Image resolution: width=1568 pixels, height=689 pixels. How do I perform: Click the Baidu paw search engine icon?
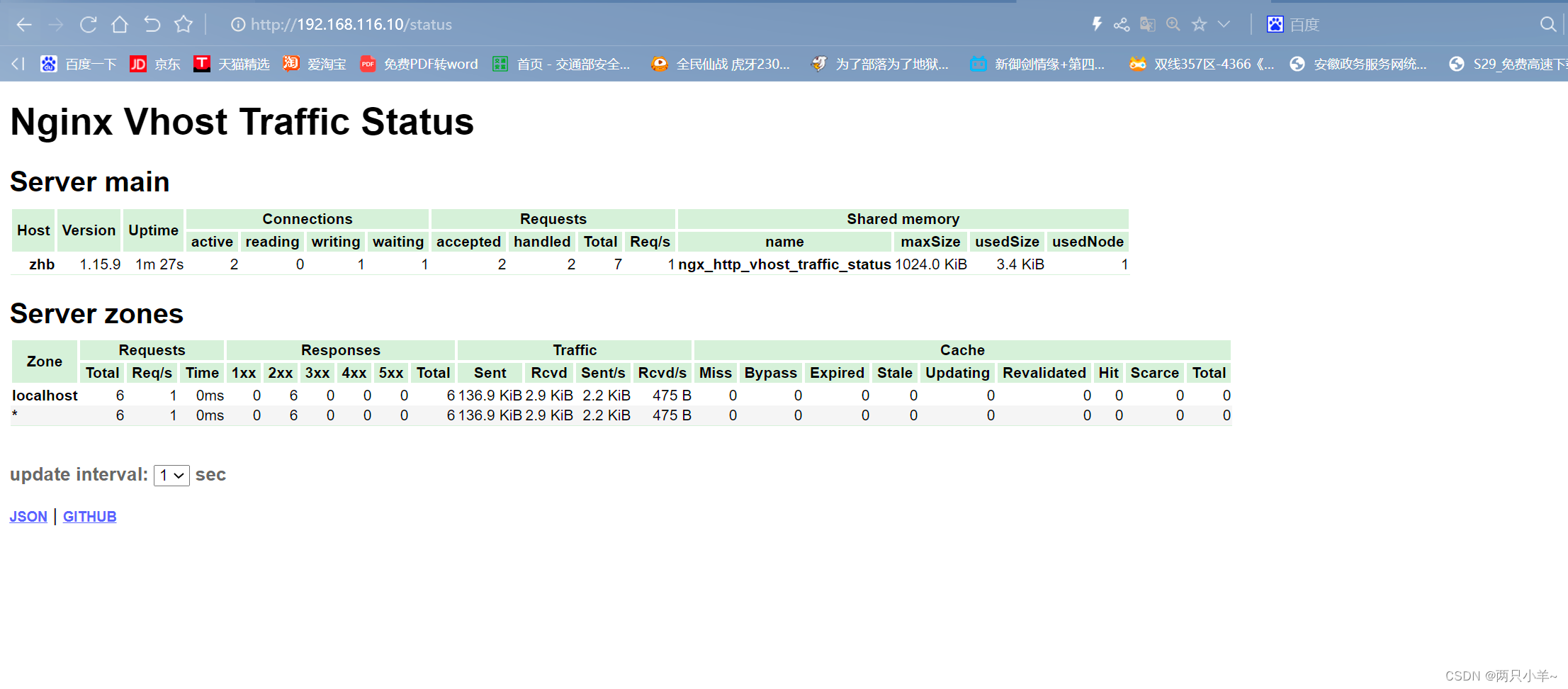click(1275, 24)
